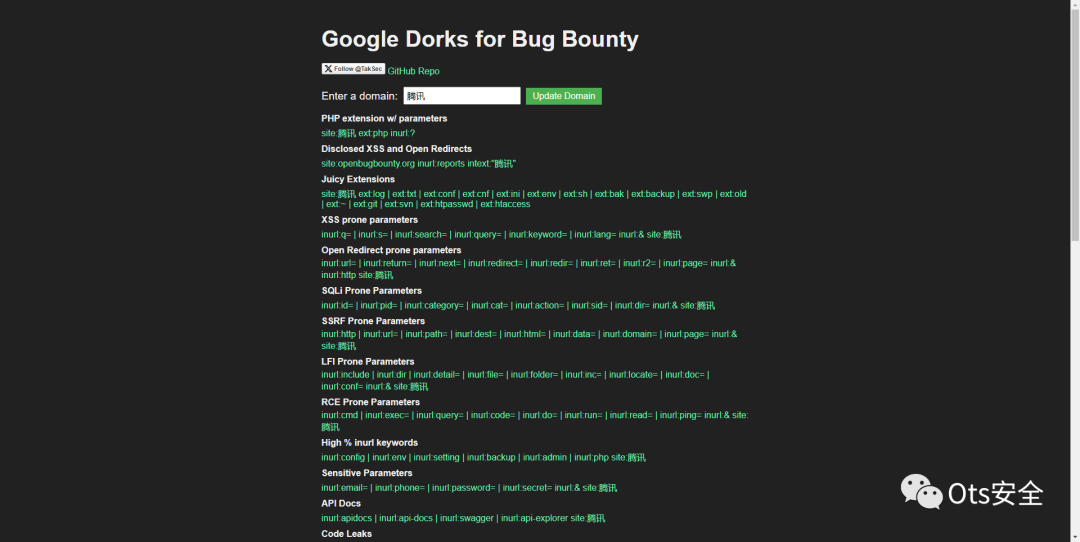Viewport: 1080px width, 542px height.
Task: Click the 'RCE Prone Parameters' heading
Action: click(x=371, y=402)
